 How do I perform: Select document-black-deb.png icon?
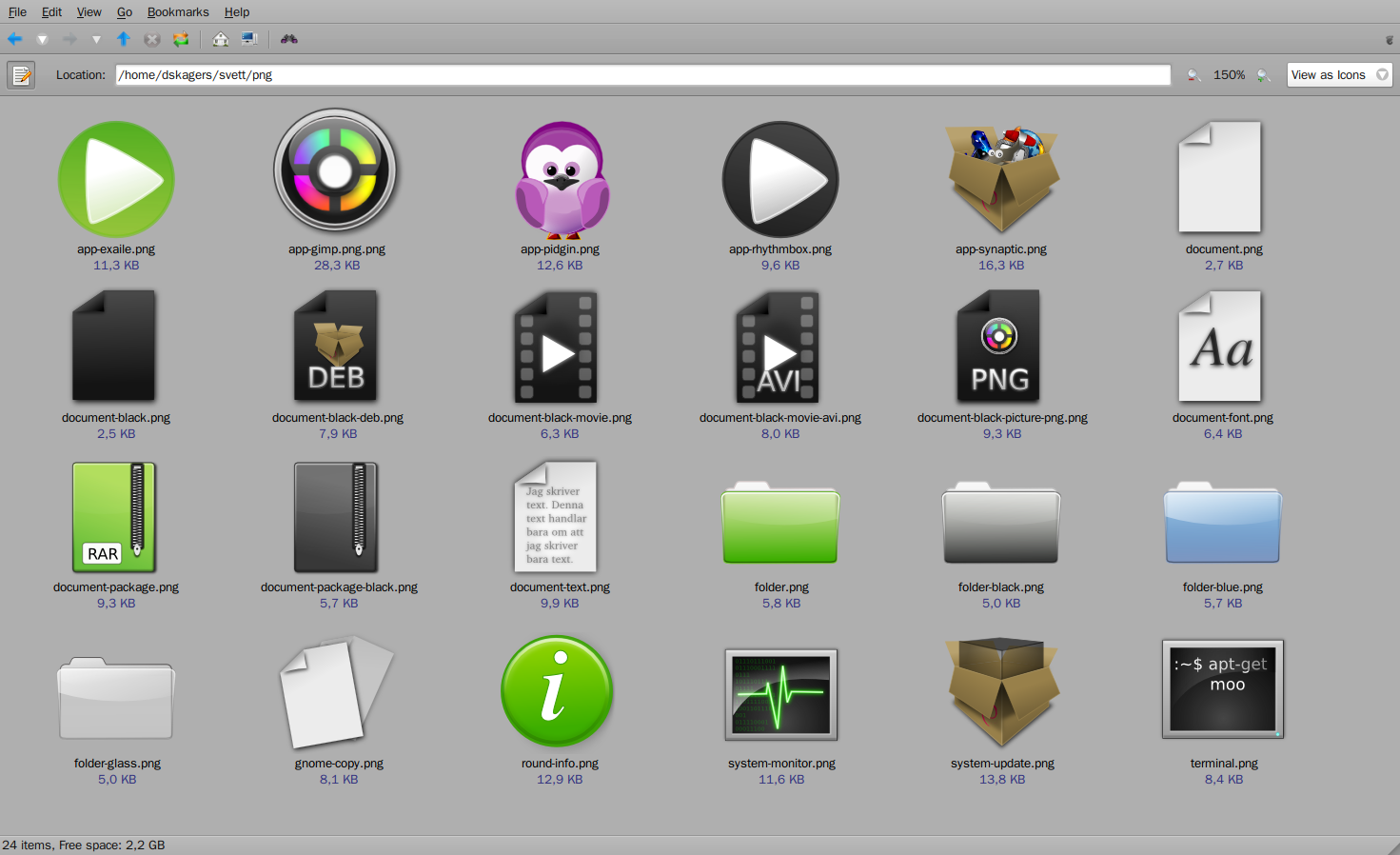click(336, 346)
